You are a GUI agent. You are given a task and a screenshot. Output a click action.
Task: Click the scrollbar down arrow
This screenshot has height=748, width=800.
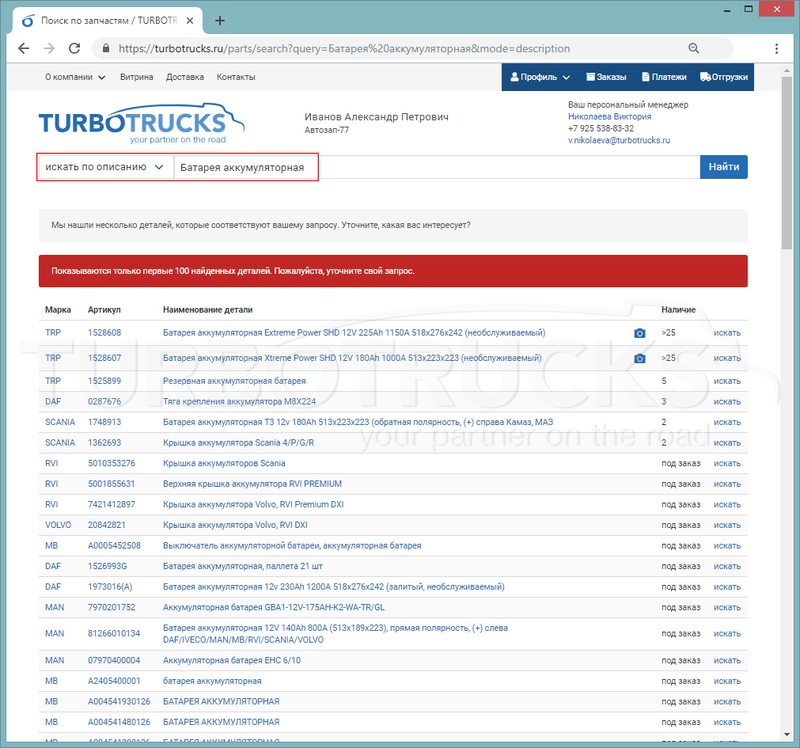[786, 735]
